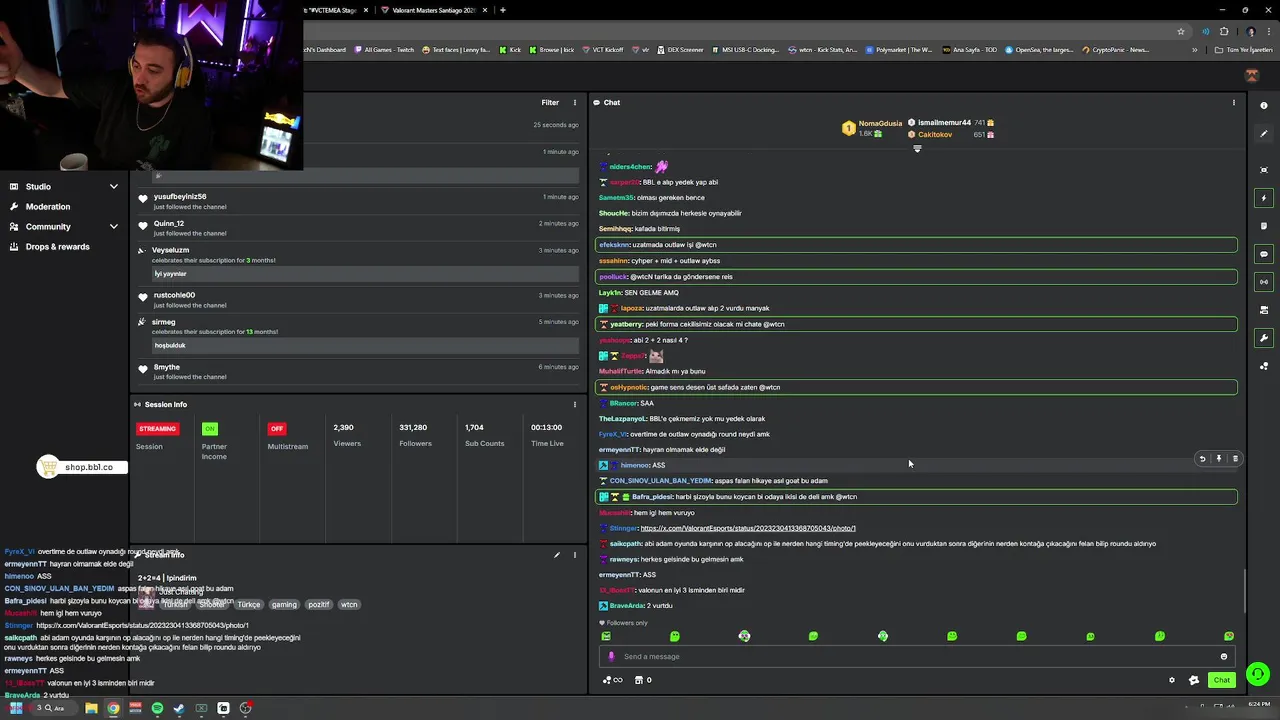Open the All Games - Twitch bookmark

384,50
